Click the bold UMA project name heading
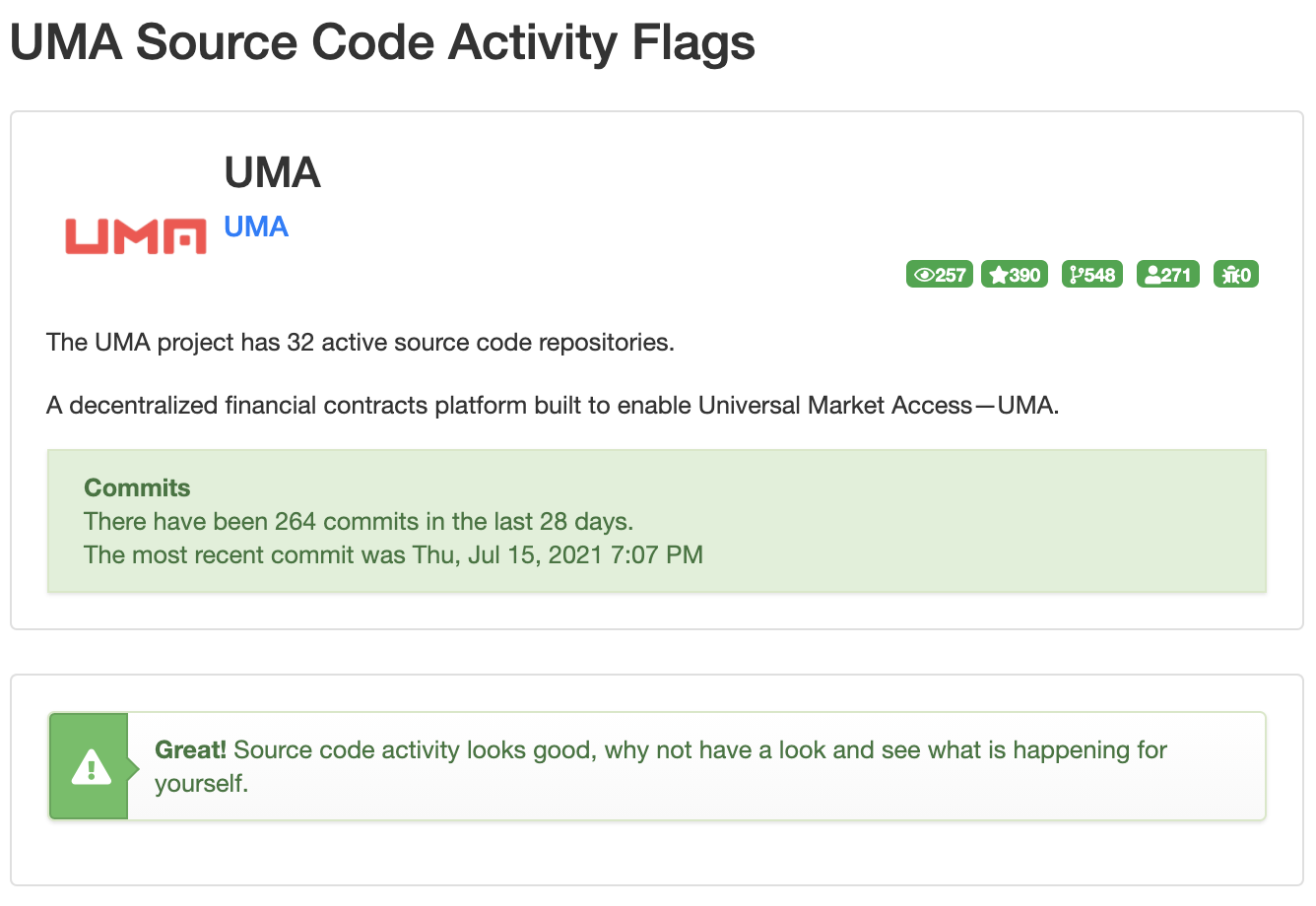 point(272,172)
